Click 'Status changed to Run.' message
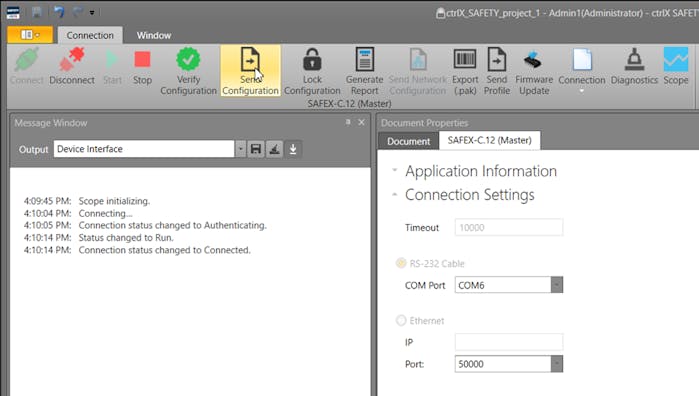Screen dimensions: 699x396 click(126, 238)
